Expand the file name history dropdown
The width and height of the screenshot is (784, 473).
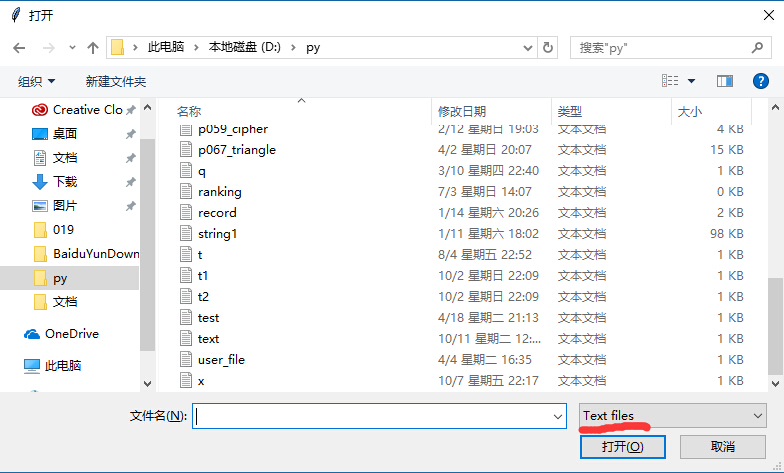click(x=558, y=416)
